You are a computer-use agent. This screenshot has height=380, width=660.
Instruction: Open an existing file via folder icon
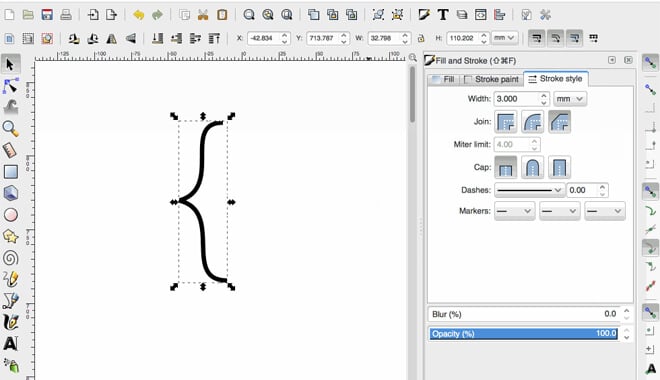pos(28,15)
